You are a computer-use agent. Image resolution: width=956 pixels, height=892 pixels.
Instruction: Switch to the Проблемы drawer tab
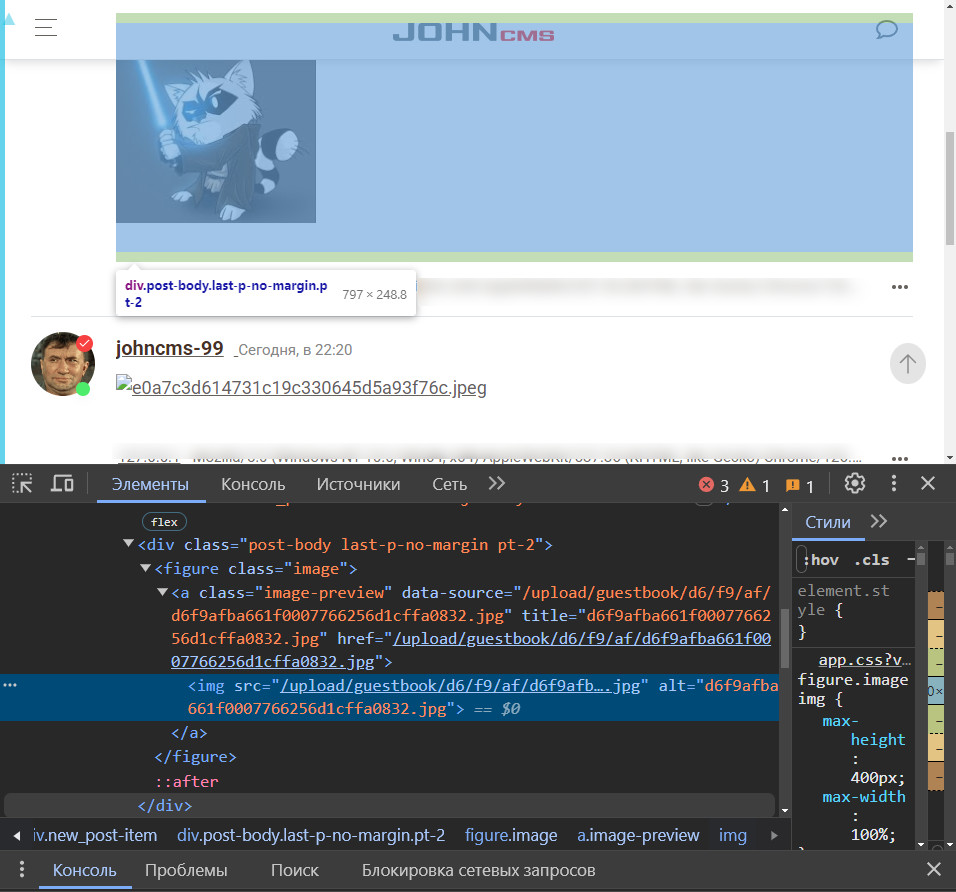[186, 870]
